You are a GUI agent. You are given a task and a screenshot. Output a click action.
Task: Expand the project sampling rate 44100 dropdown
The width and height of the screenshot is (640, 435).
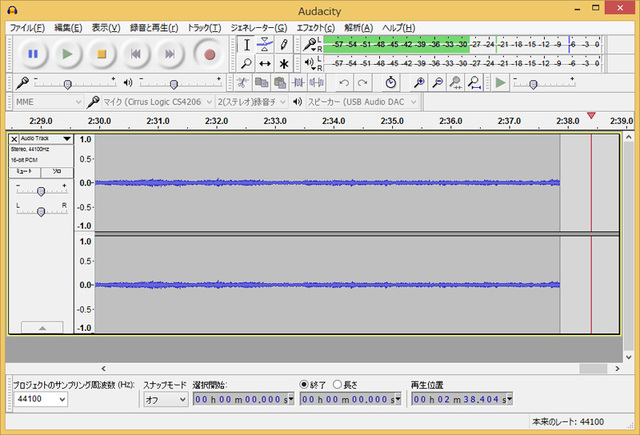[60, 399]
